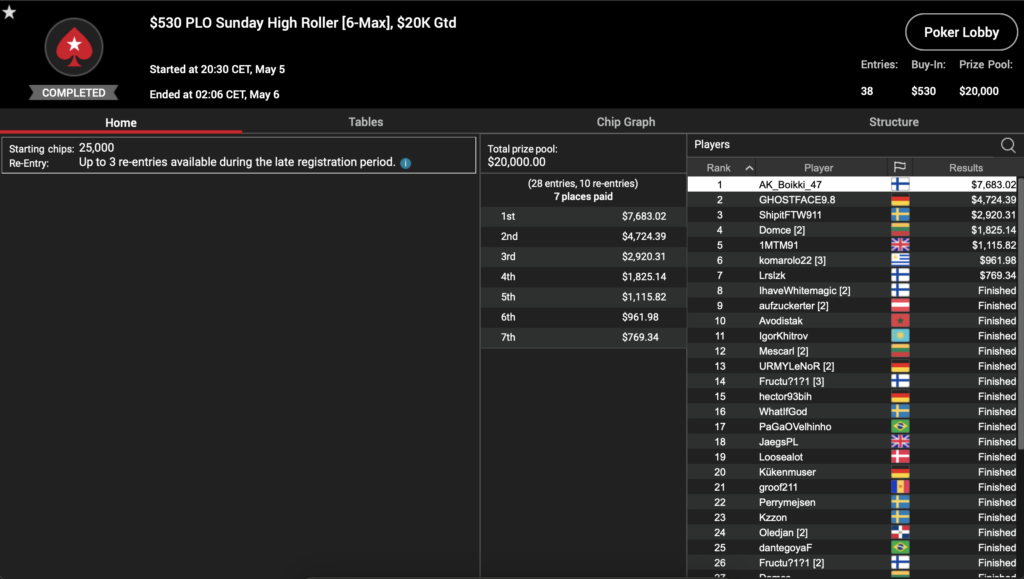1024x579 pixels.
Task: Click the re-entry info icon
Action: [406, 163]
